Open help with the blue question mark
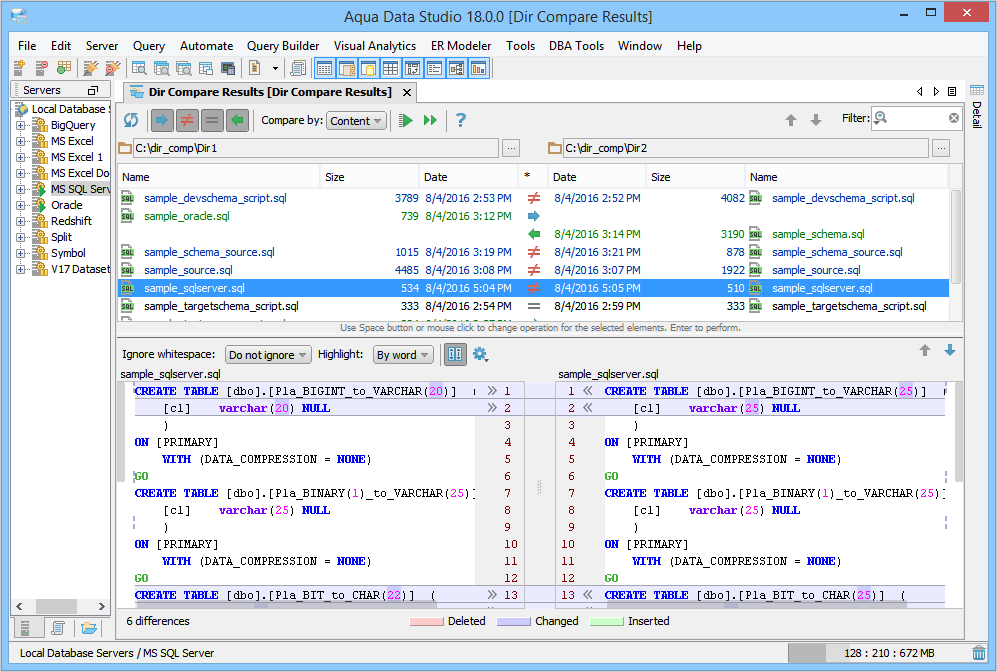Viewport: 997px width, 672px height. point(461,120)
